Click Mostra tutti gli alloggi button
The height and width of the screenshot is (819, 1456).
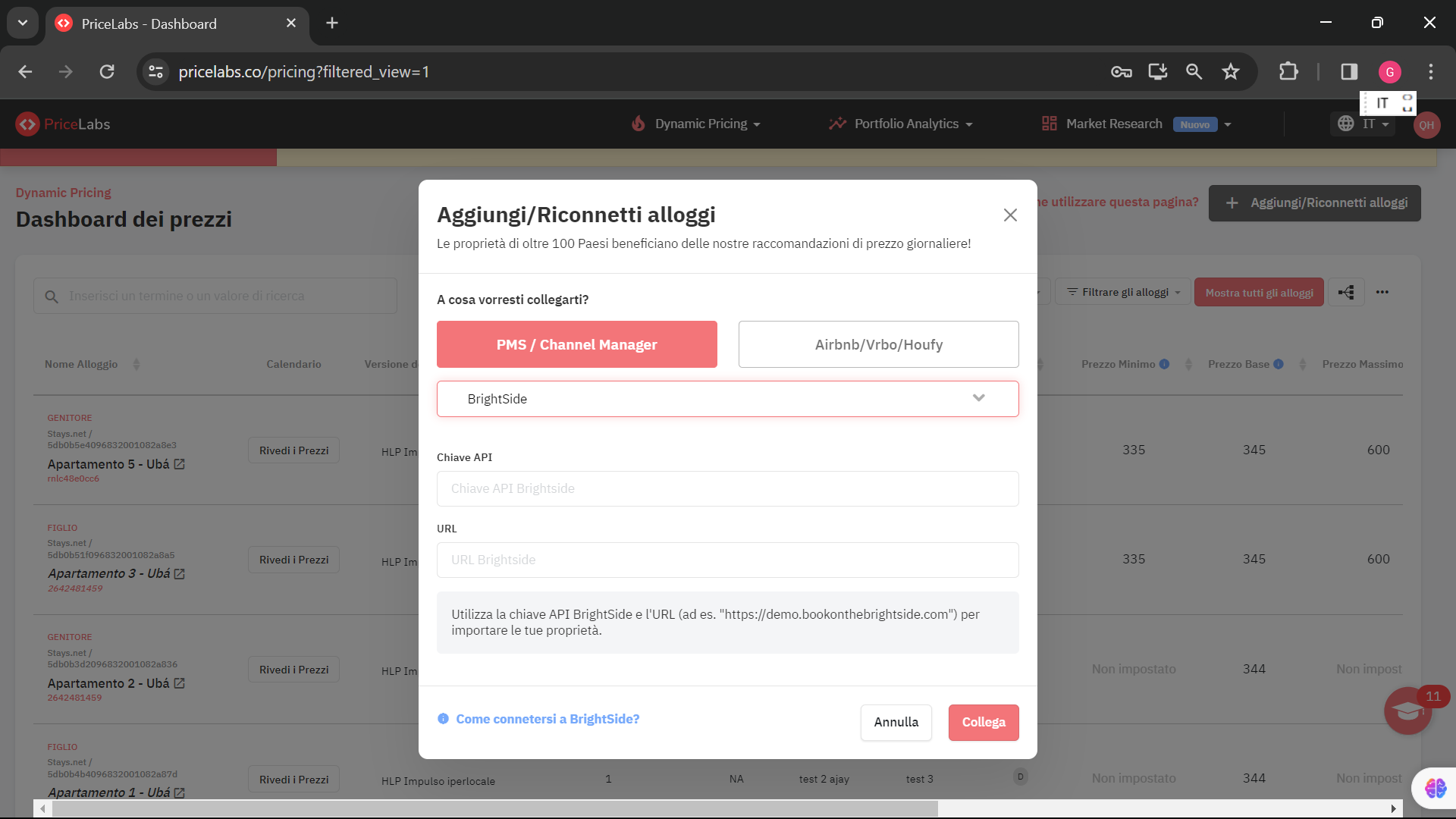(x=1259, y=293)
